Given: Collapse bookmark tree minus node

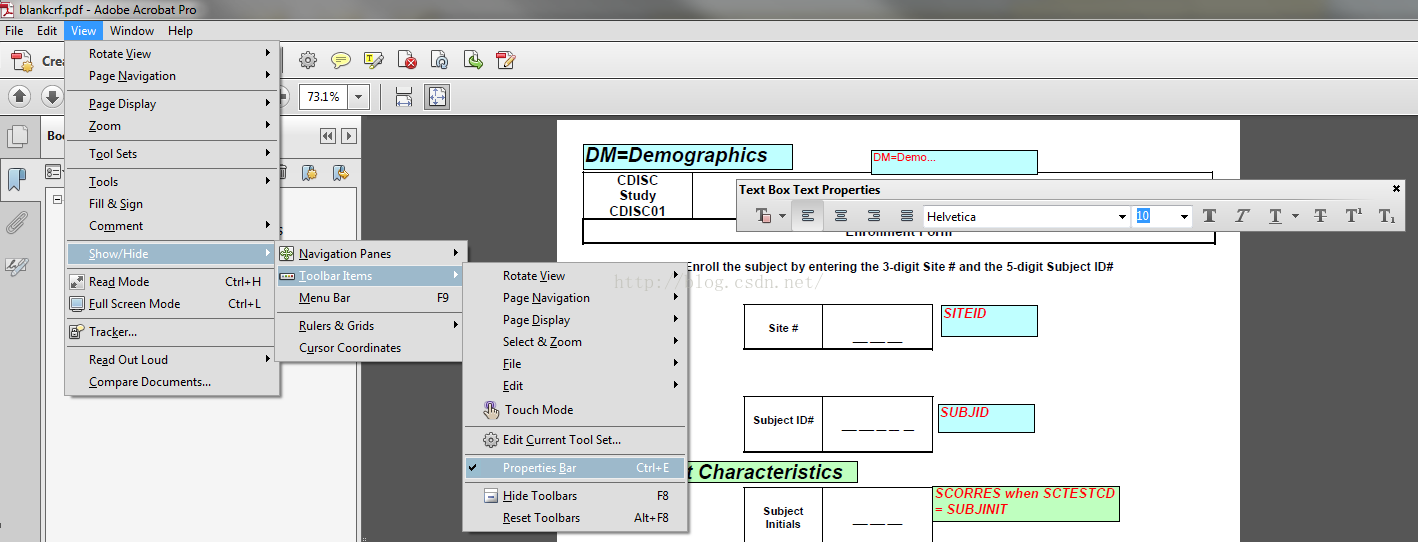Looking at the screenshot, I should [x=56, y=201].
